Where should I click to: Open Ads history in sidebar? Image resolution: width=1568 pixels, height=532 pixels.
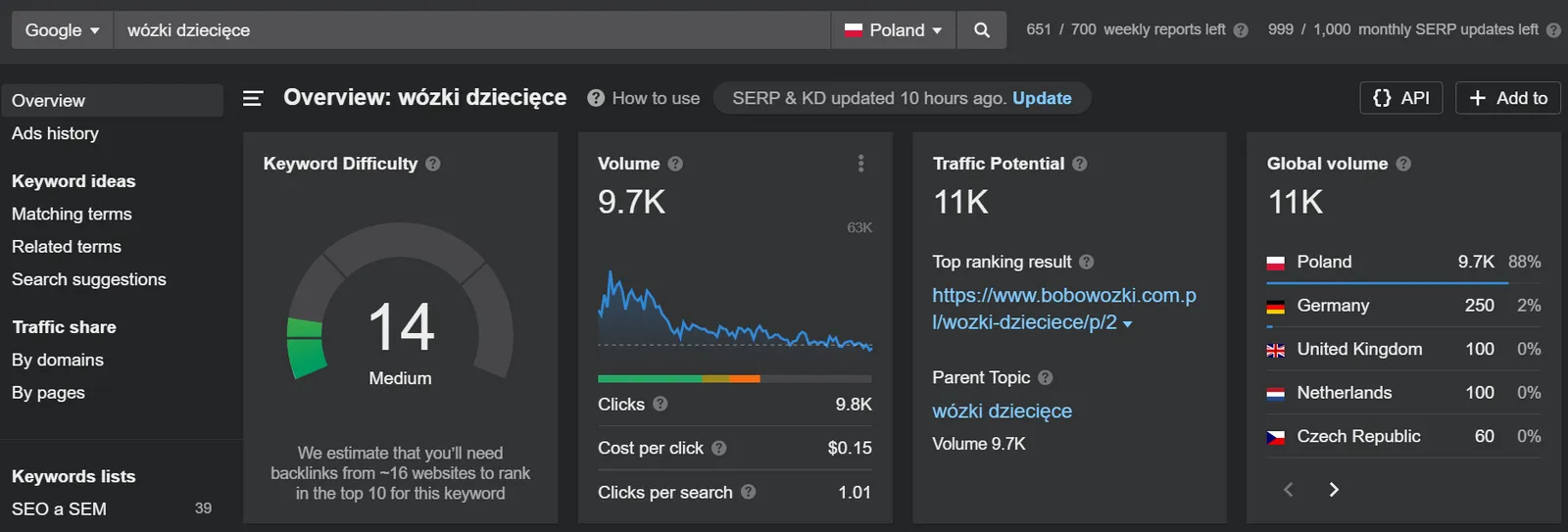pyautogui.click(x=55, y=133)
